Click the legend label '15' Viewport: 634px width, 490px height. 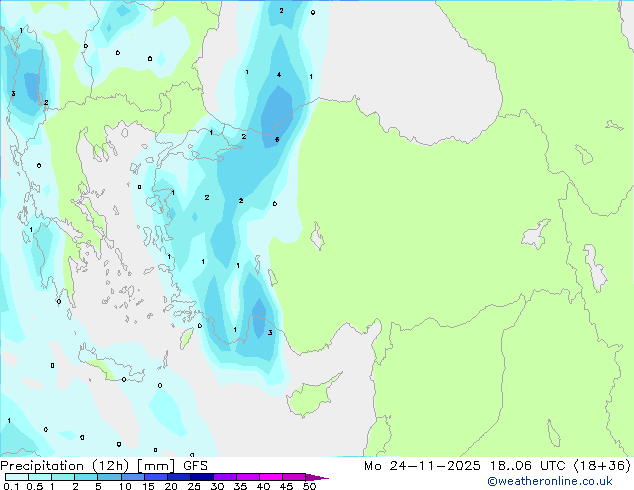(x=148, y=486)
